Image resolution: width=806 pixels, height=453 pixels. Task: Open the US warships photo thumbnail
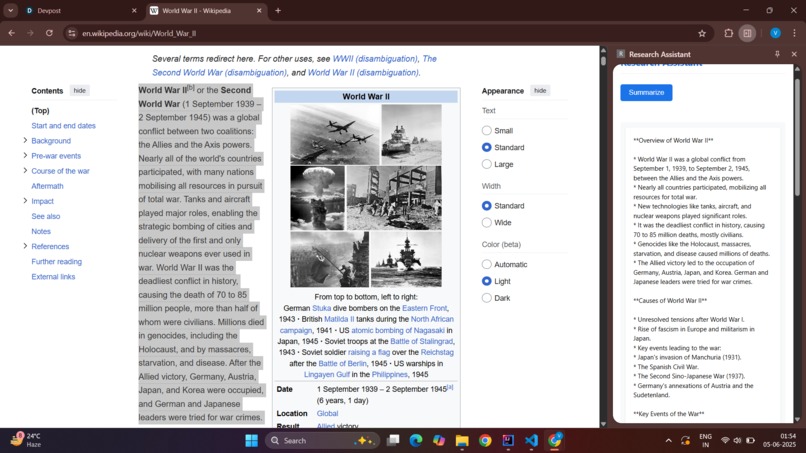click(406, 259)
